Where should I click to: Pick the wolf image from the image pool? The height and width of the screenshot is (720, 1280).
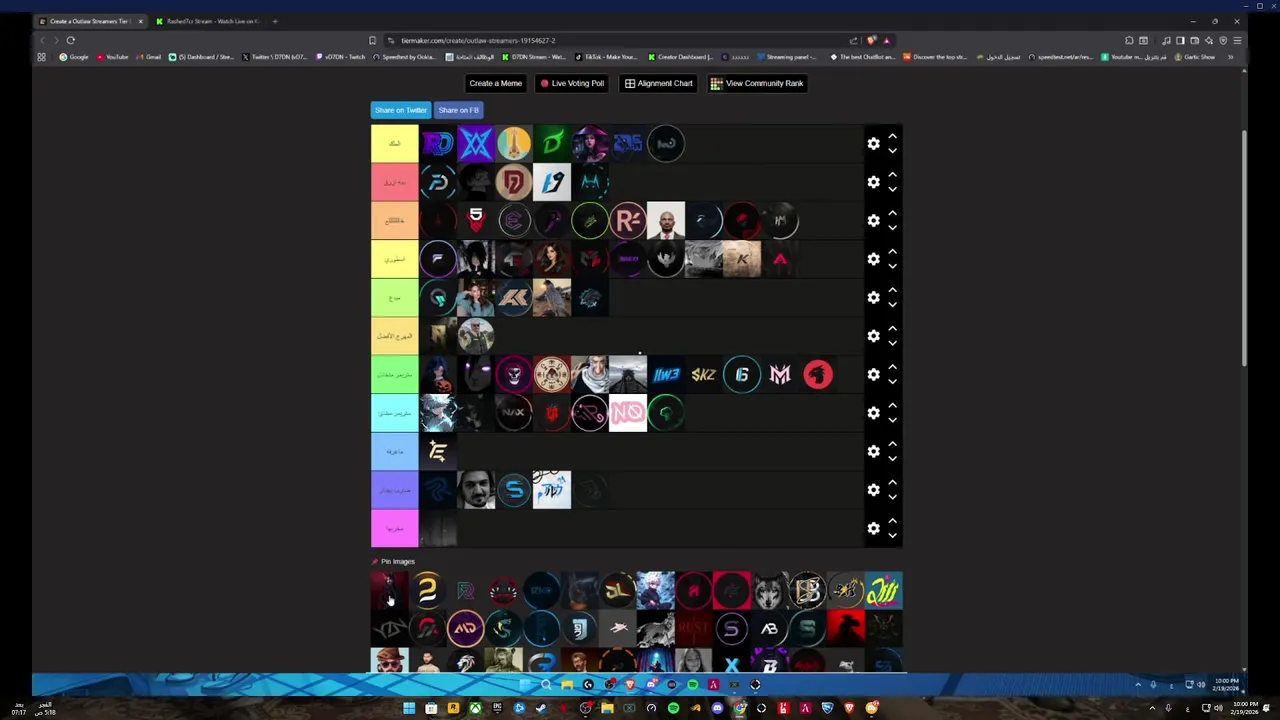(769, 590)
